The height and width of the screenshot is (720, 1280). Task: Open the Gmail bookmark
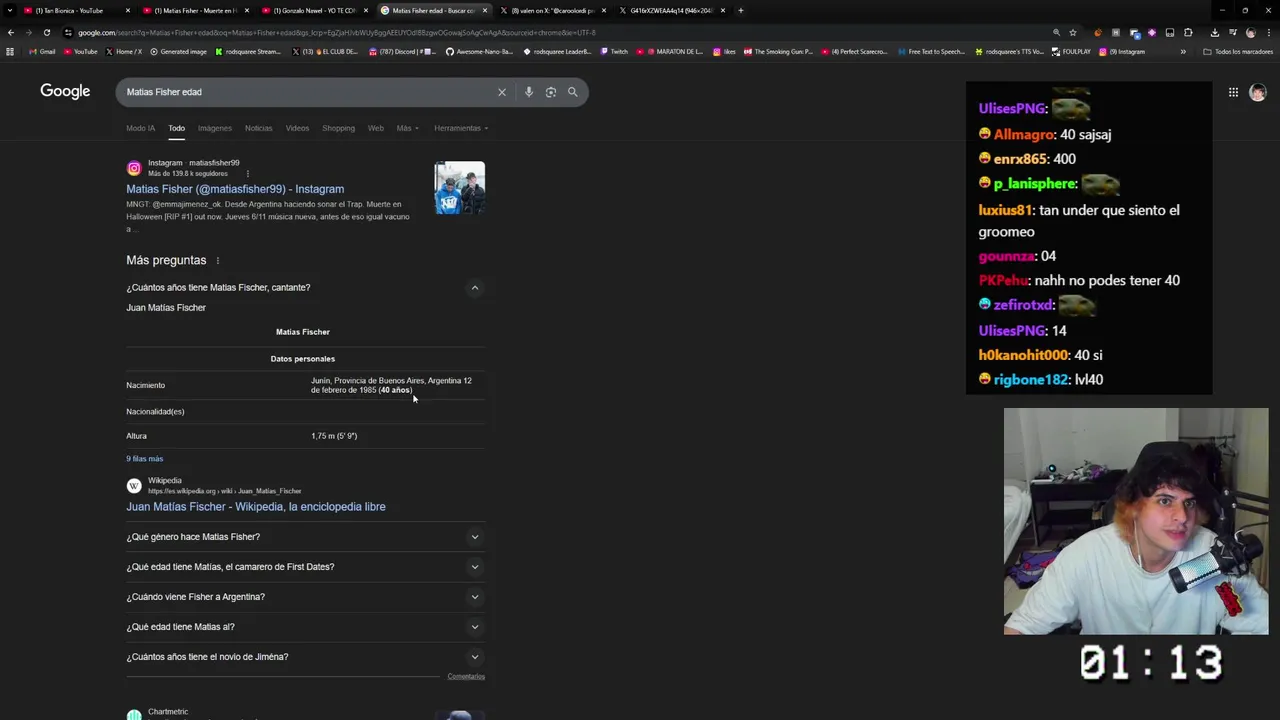pyautogui.click(x=42, y=52)
